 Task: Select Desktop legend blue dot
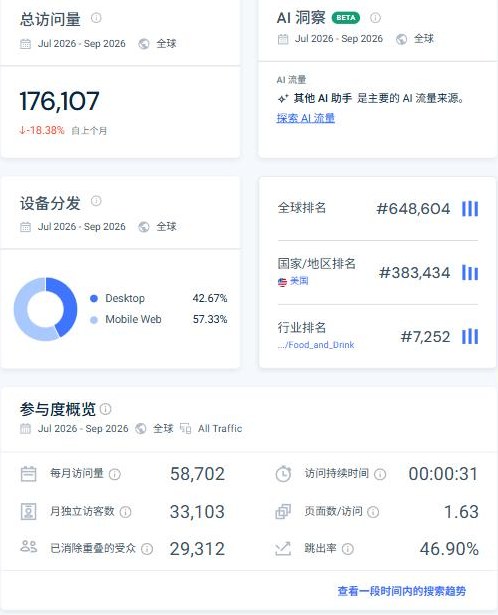94,298
